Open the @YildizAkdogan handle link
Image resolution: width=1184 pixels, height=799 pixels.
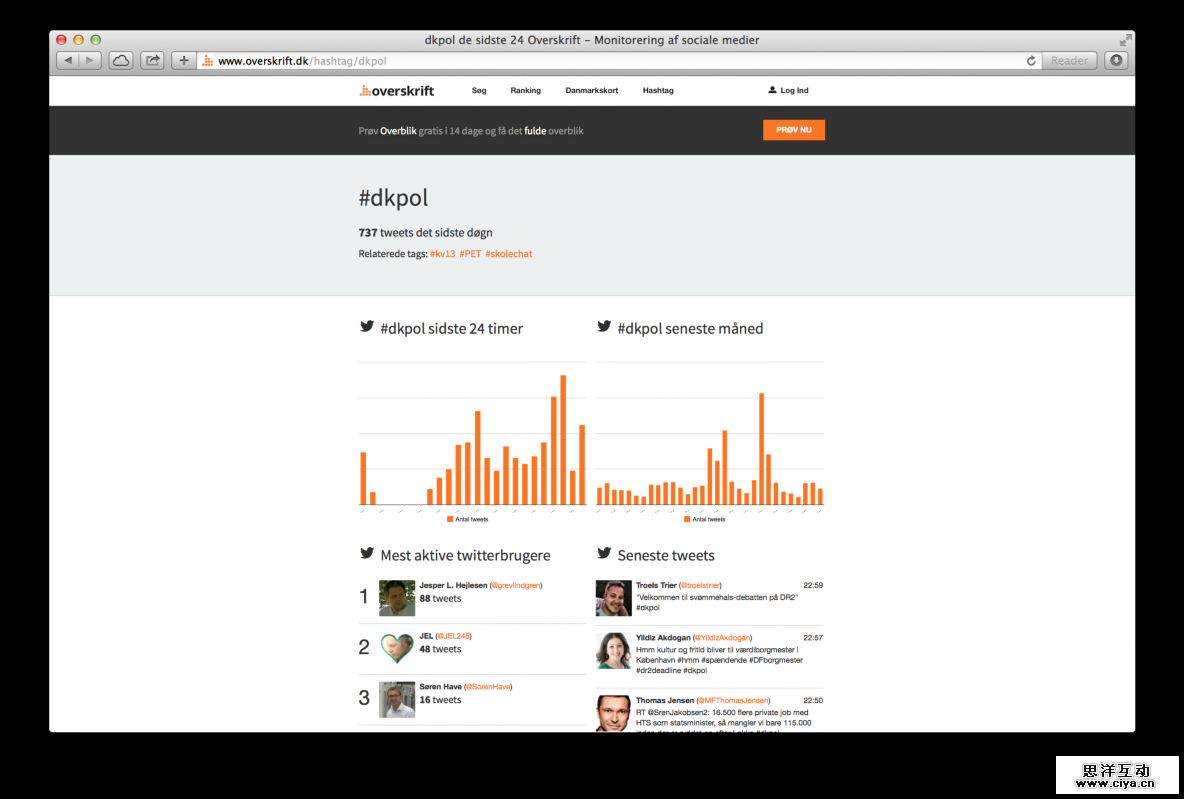722,637
